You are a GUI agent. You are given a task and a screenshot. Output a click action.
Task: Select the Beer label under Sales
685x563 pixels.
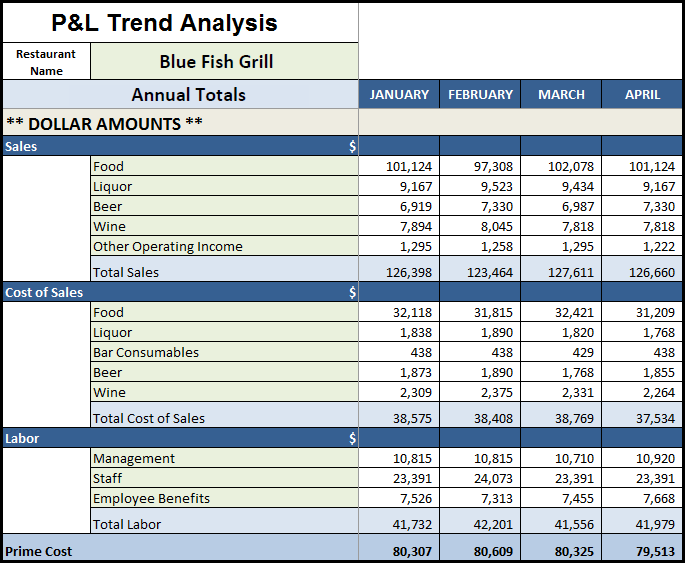(x=225, y=206)
